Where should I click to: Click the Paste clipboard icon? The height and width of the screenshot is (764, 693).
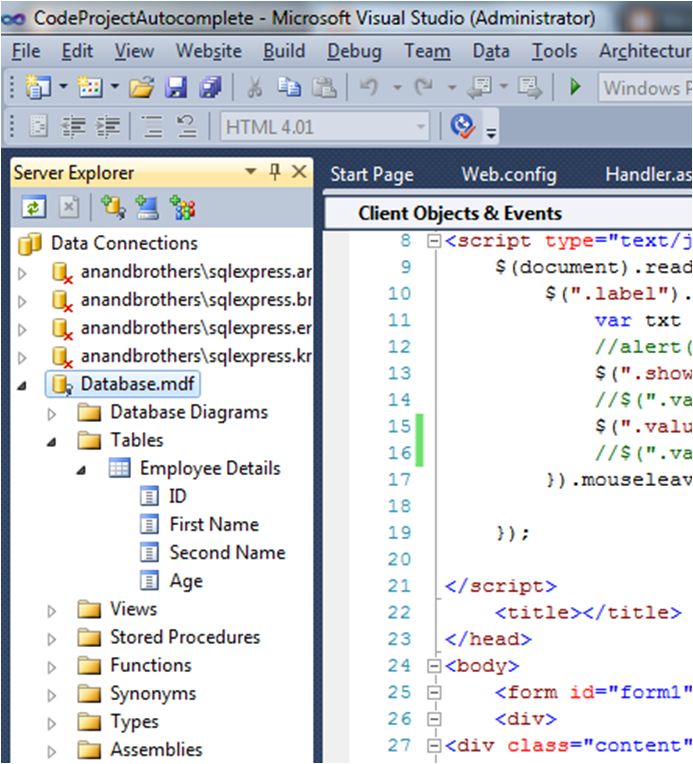(x=324, y=88)
